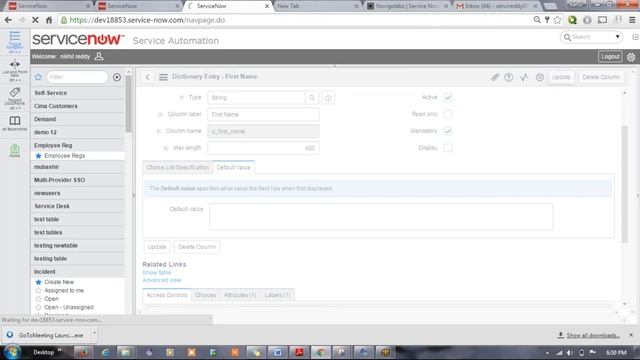Go back with form header arrow
The image size is (640, 360).
pyautogui.click(x=148, y=77)
